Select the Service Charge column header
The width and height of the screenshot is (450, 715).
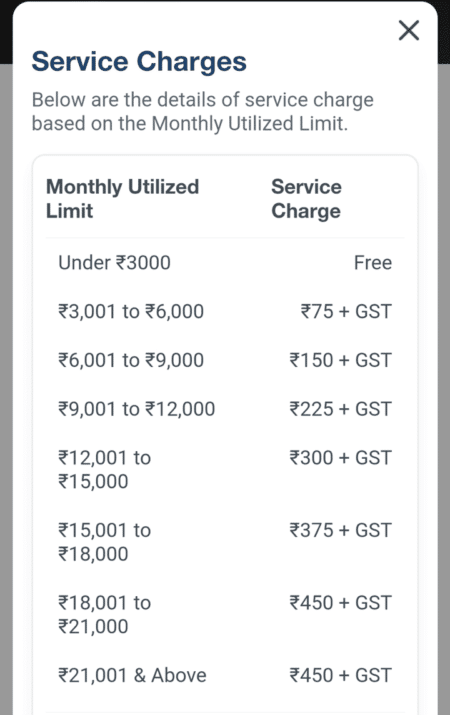point(306,199)
